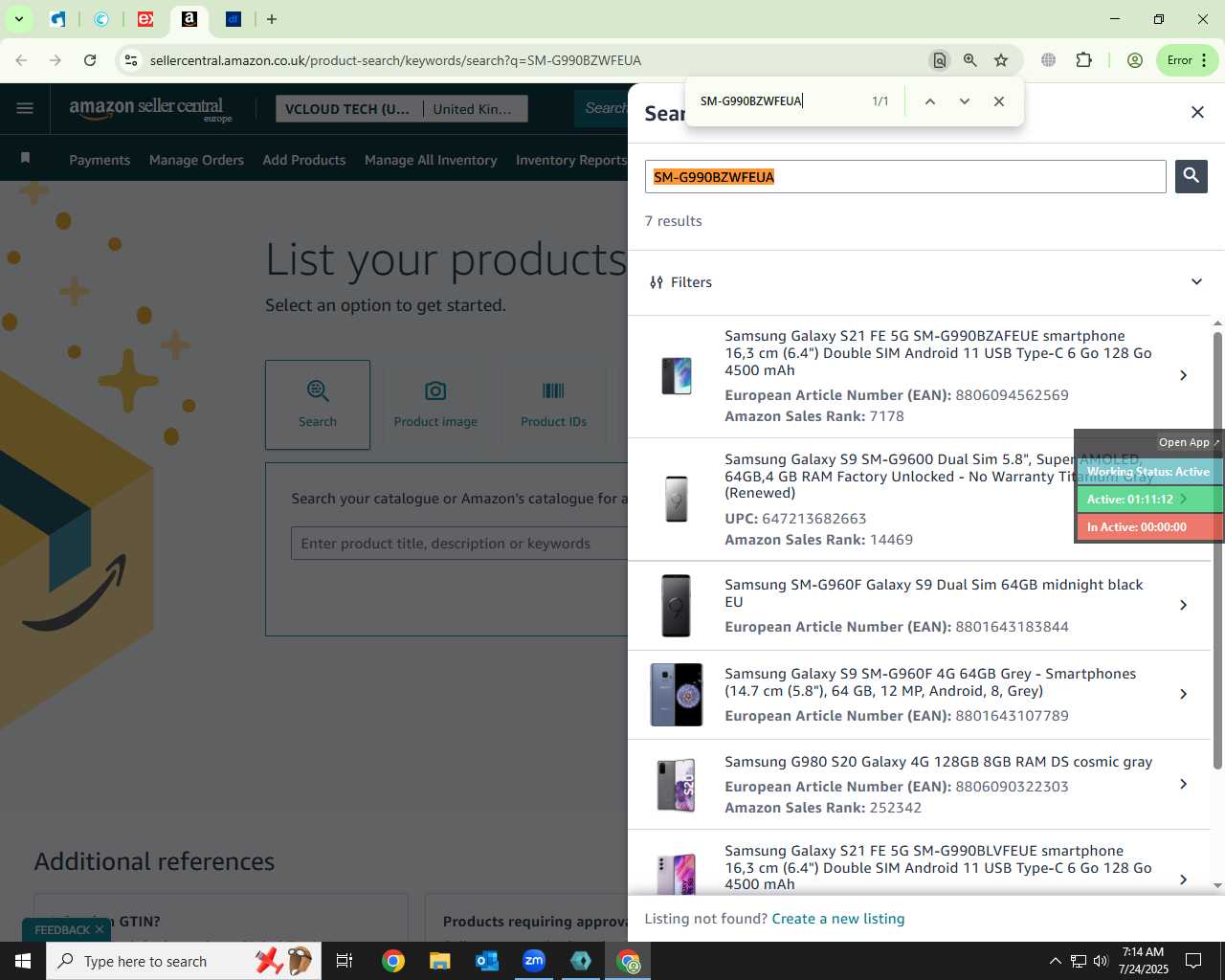
Task: Click the SM-G990BZWFEUA panel search field
Action: pyautogui.click(x=905, y=176)
